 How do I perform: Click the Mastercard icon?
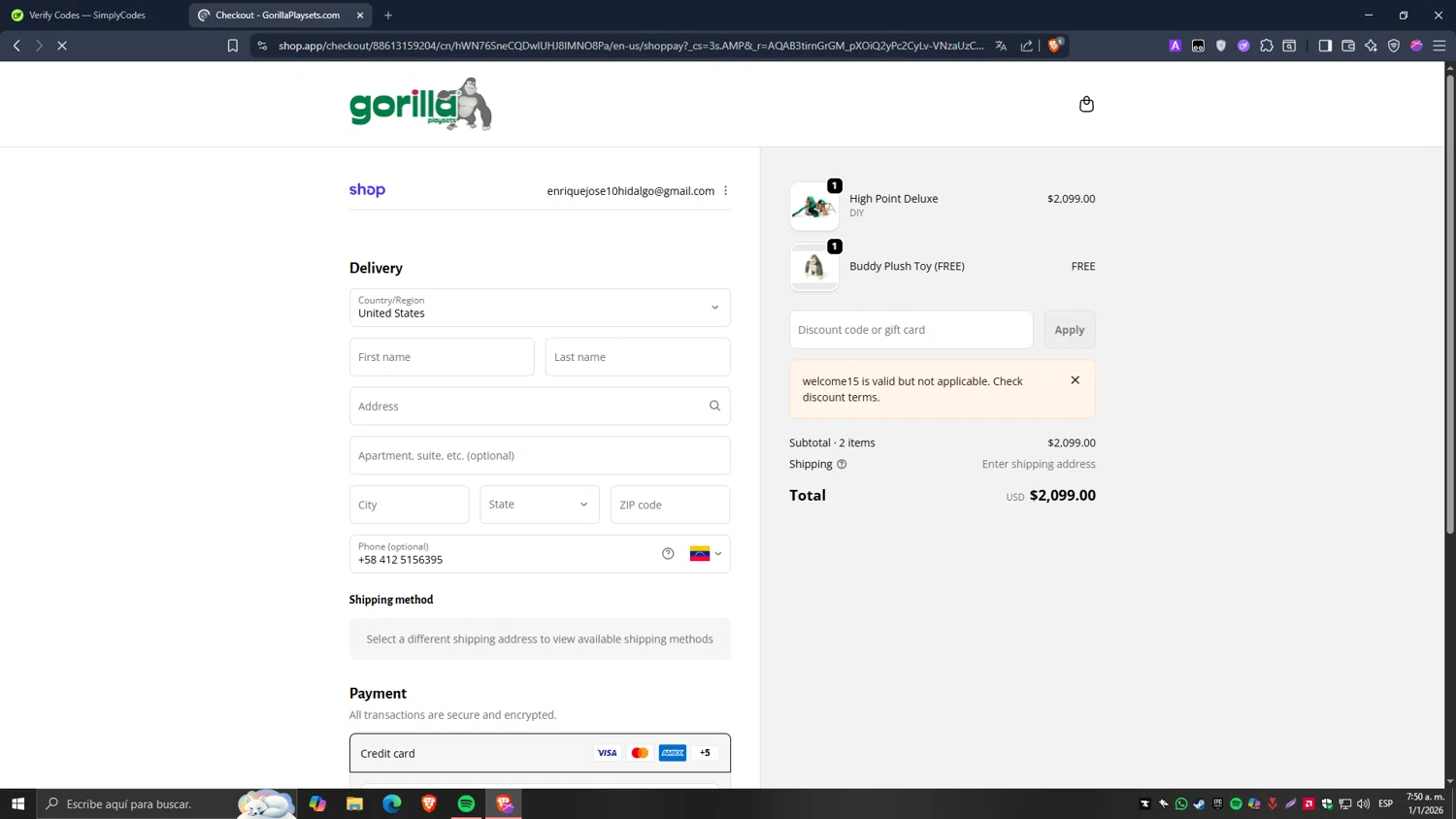[x=640, y=753]
